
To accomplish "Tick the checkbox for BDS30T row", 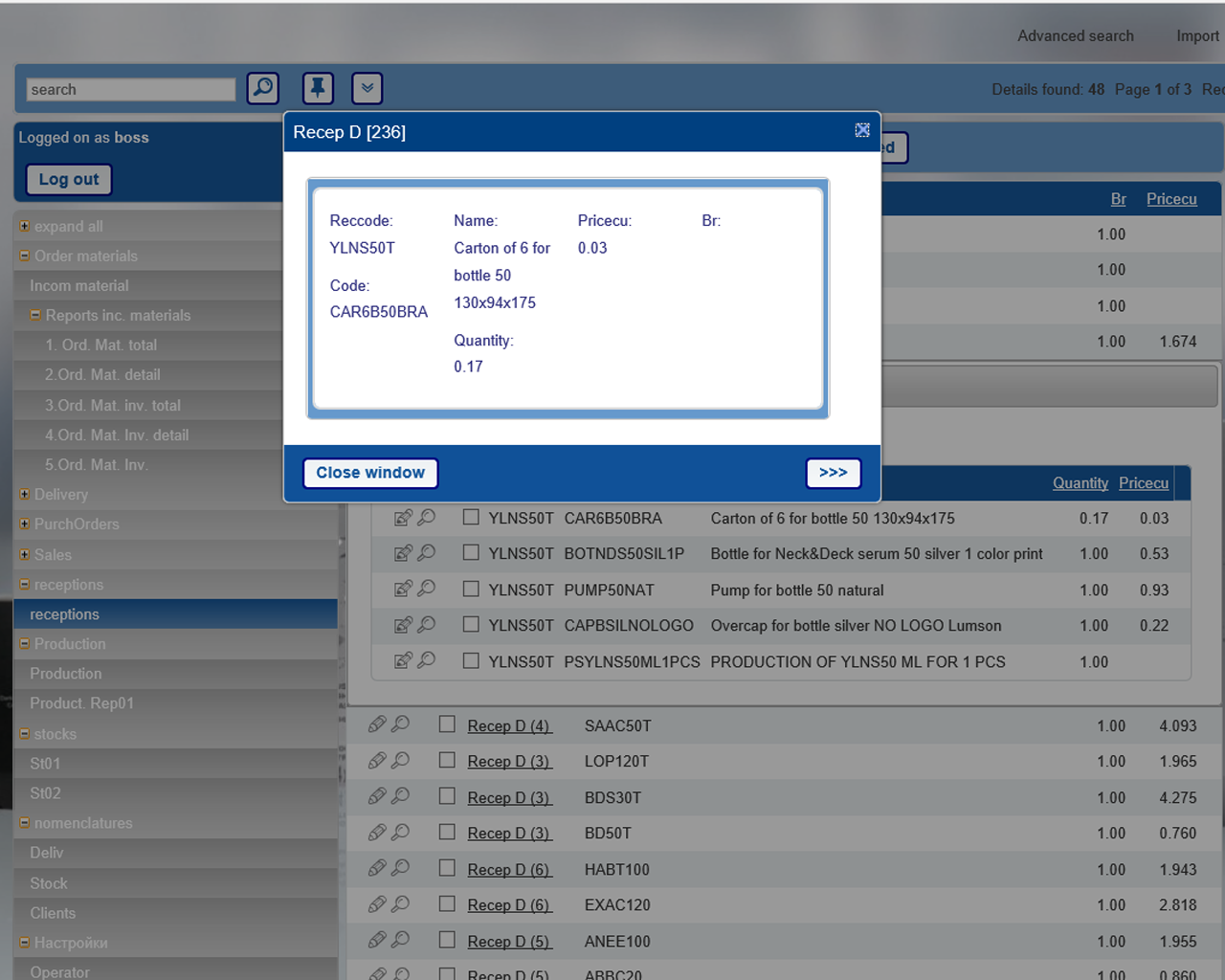I will pos(447,796).
